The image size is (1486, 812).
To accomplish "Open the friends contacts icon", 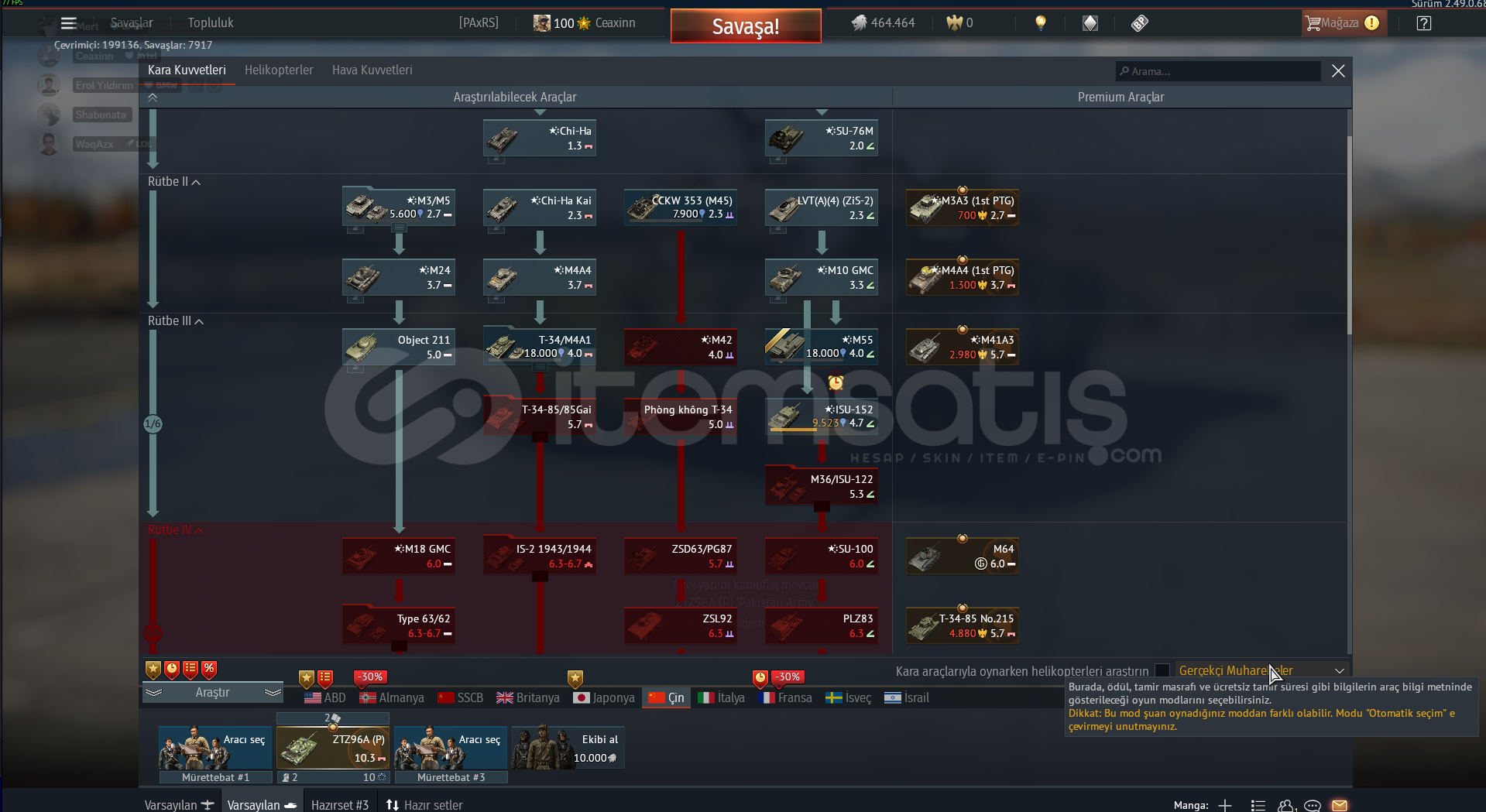I will point(1286,806).
